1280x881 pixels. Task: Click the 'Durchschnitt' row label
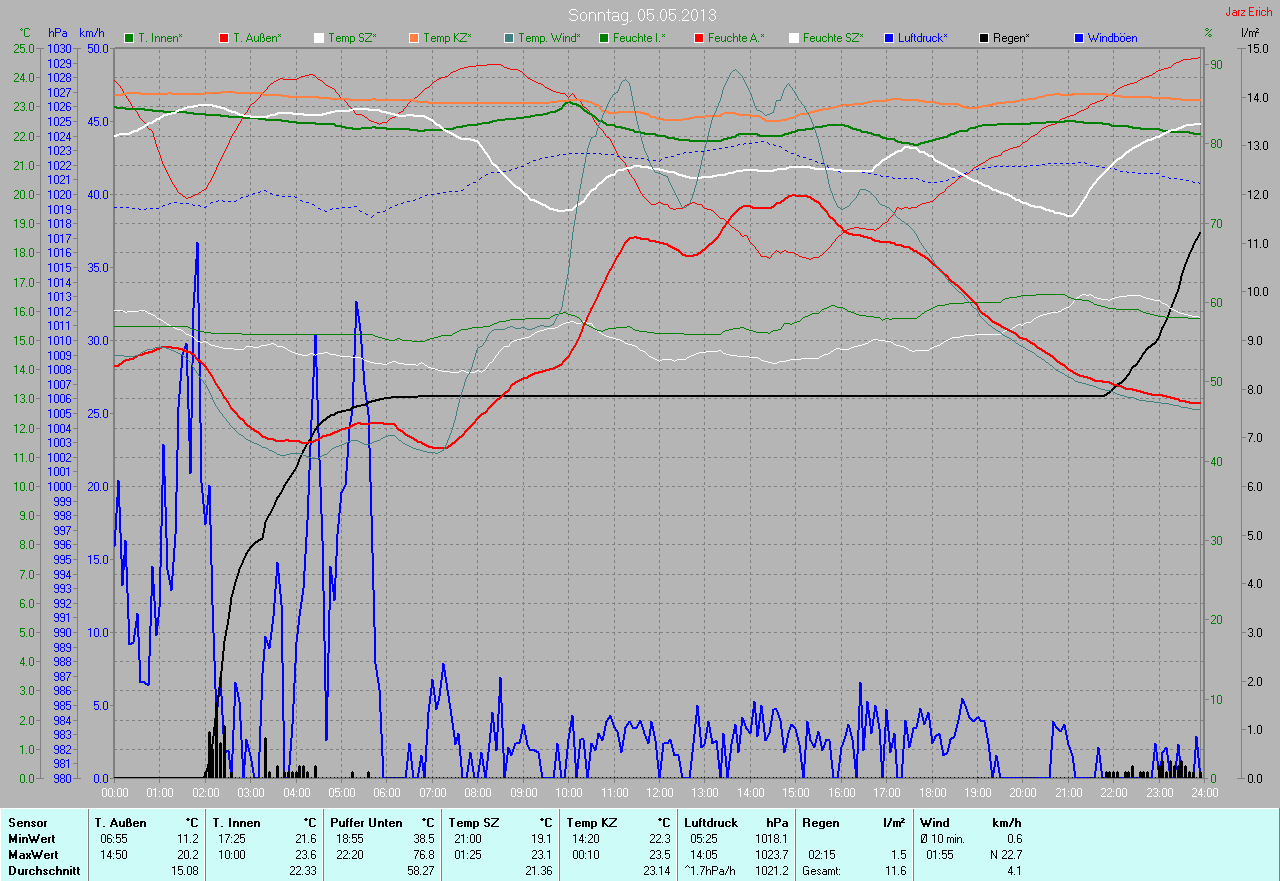pos(44,871)
